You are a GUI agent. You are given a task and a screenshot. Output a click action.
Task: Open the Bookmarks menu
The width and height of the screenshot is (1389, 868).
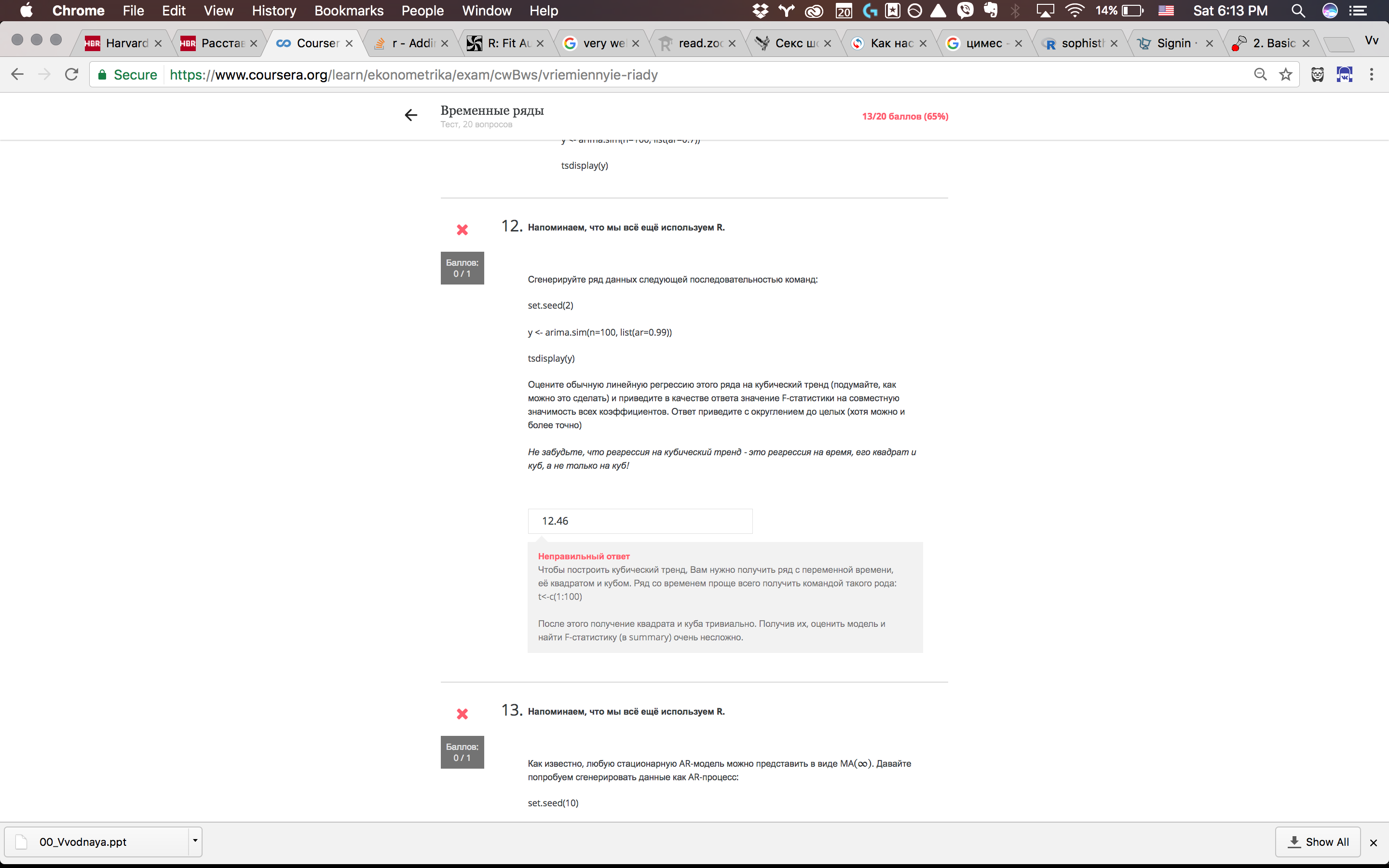348,11
